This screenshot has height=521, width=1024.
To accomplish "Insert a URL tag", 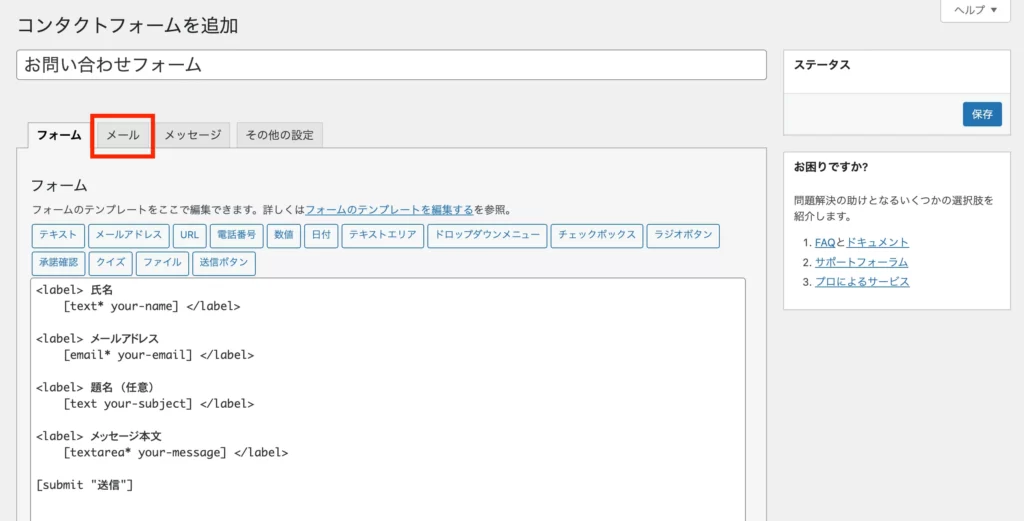I will (x=189, y=236).
